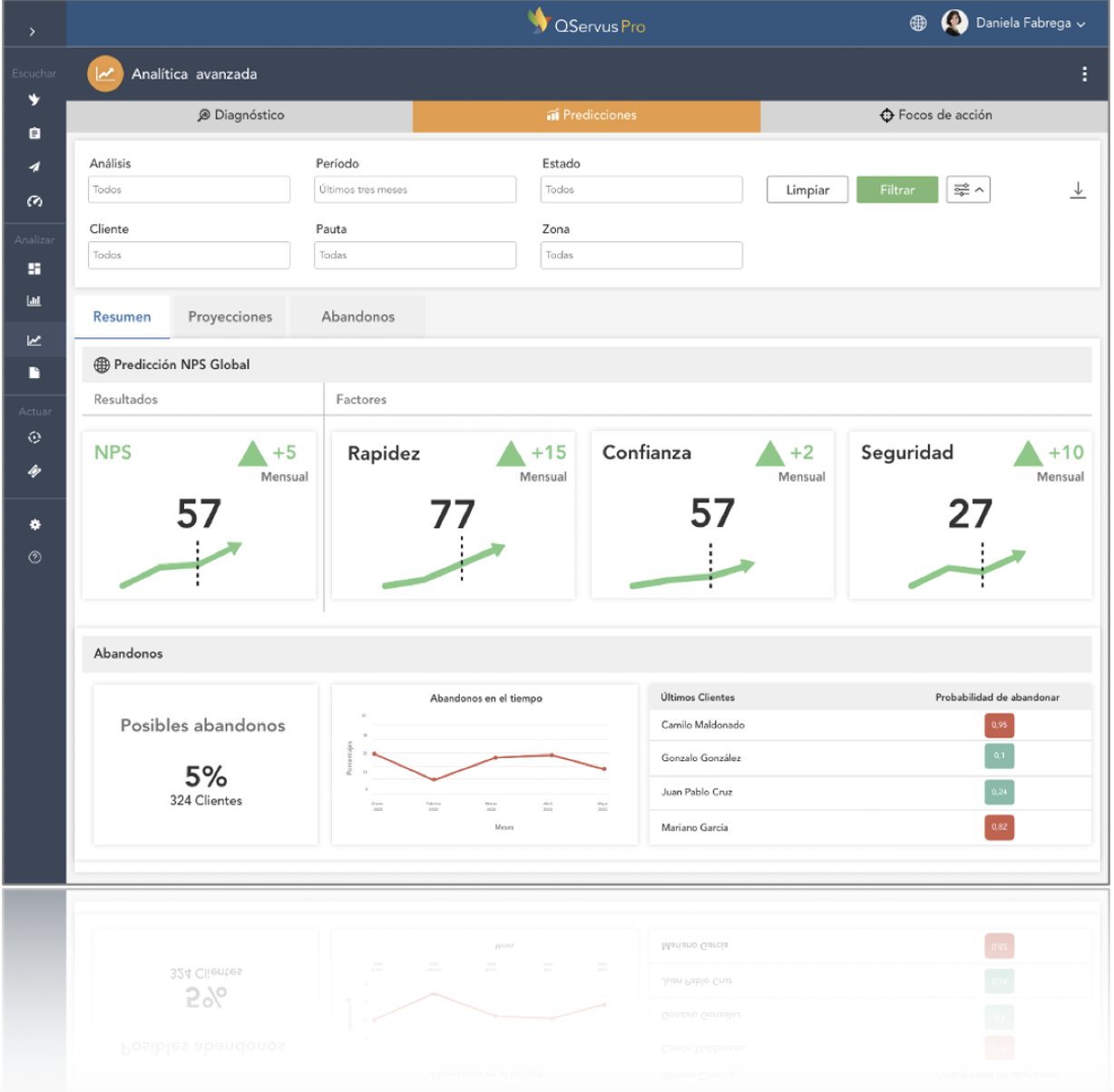The image size is (1114, 1092).
Task: Expand the left sidebar with the chevron
Action: [33, 32]
